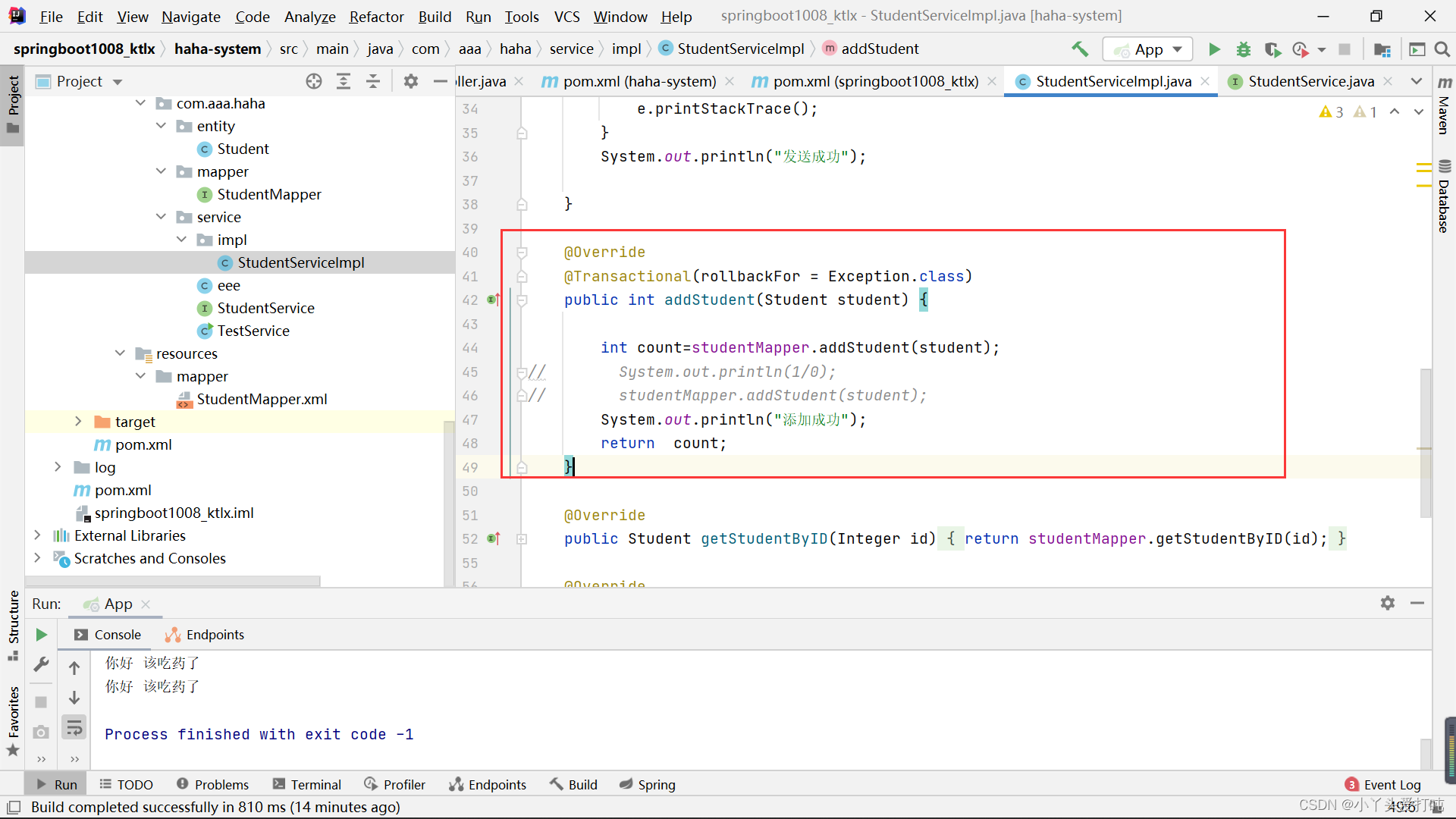
Task: Expand the target folder
Action: click(x=78, y=421)
